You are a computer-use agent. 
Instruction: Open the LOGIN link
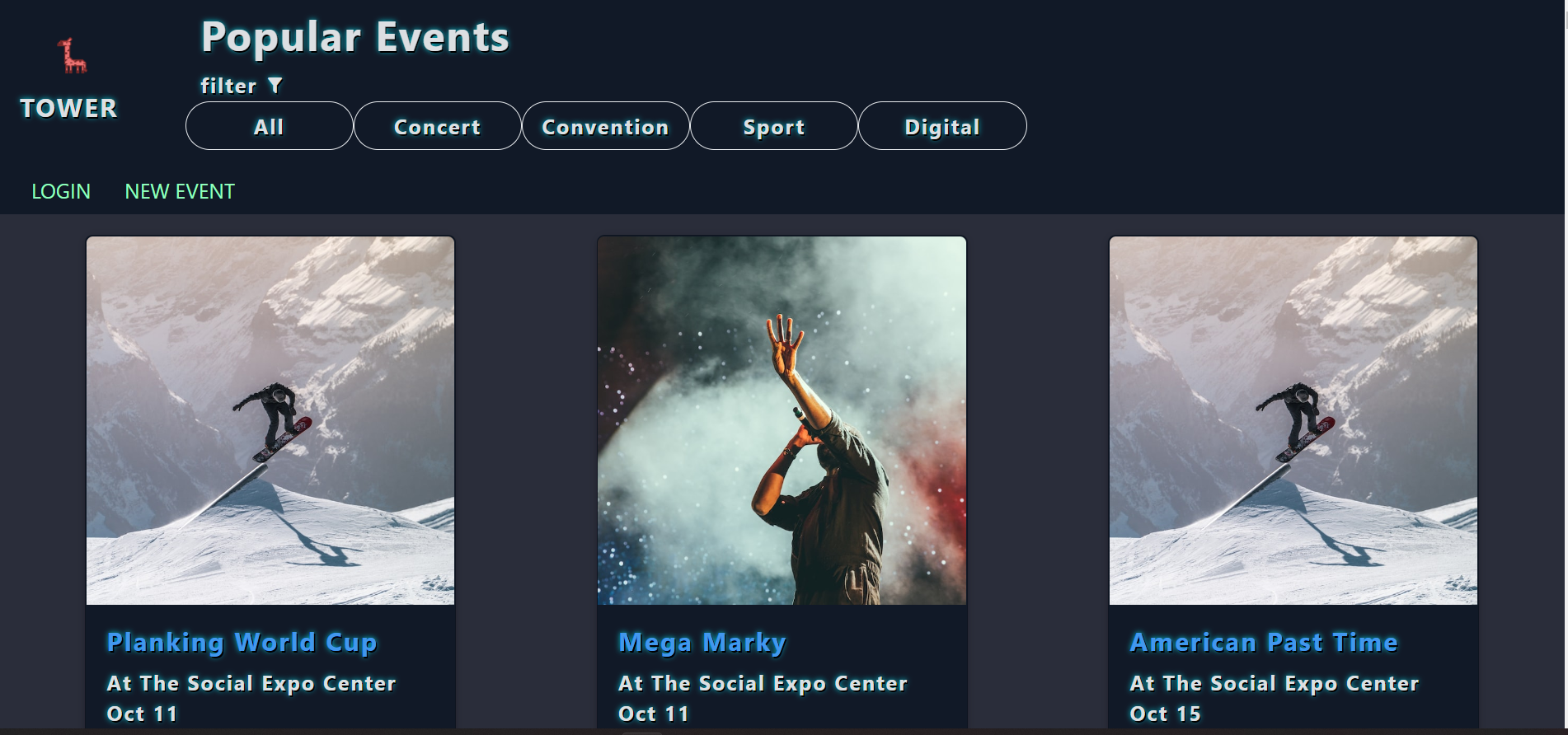point(61,191)
